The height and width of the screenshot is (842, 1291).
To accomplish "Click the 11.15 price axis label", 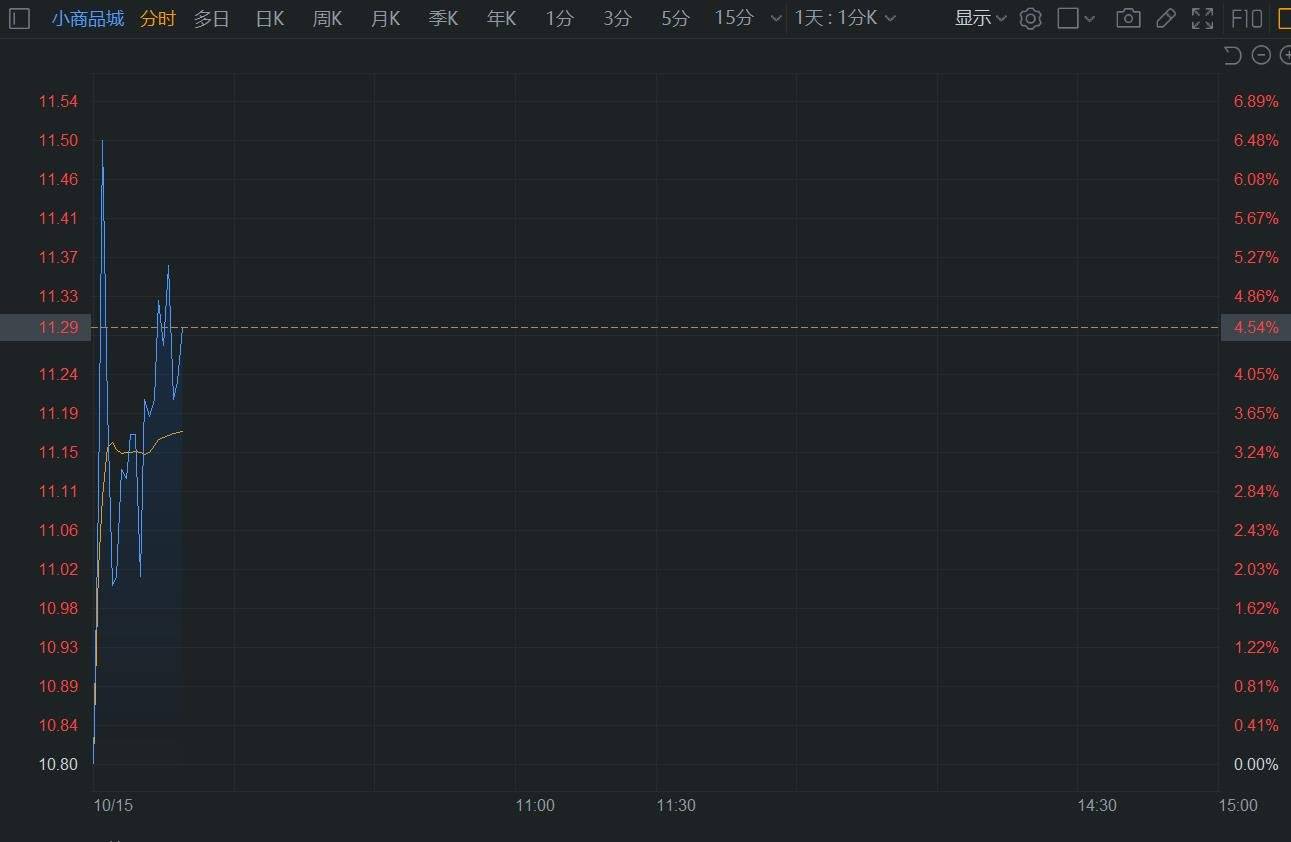I will click(58, 452).
